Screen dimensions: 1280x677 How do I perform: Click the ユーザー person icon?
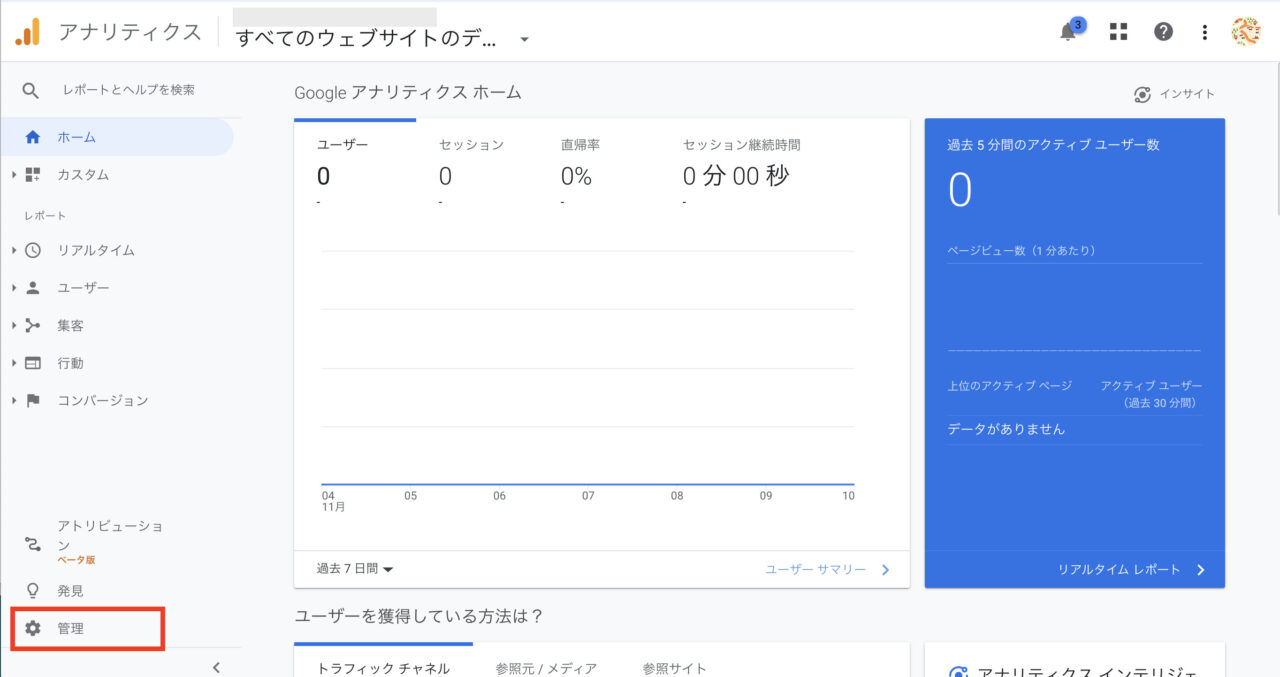[x=33, y=288]
